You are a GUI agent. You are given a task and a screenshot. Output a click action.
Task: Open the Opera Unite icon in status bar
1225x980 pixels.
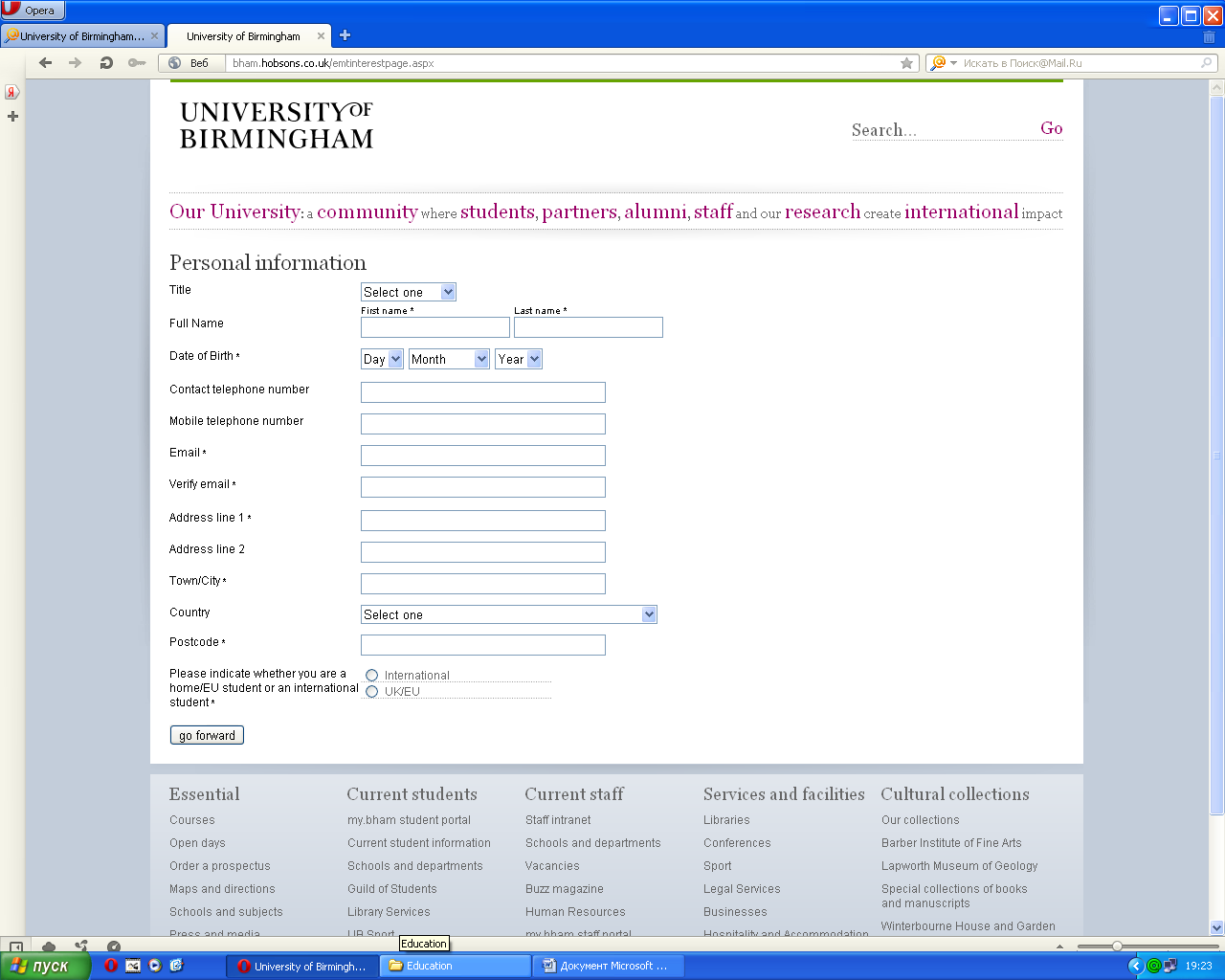[x=81, y=947]
